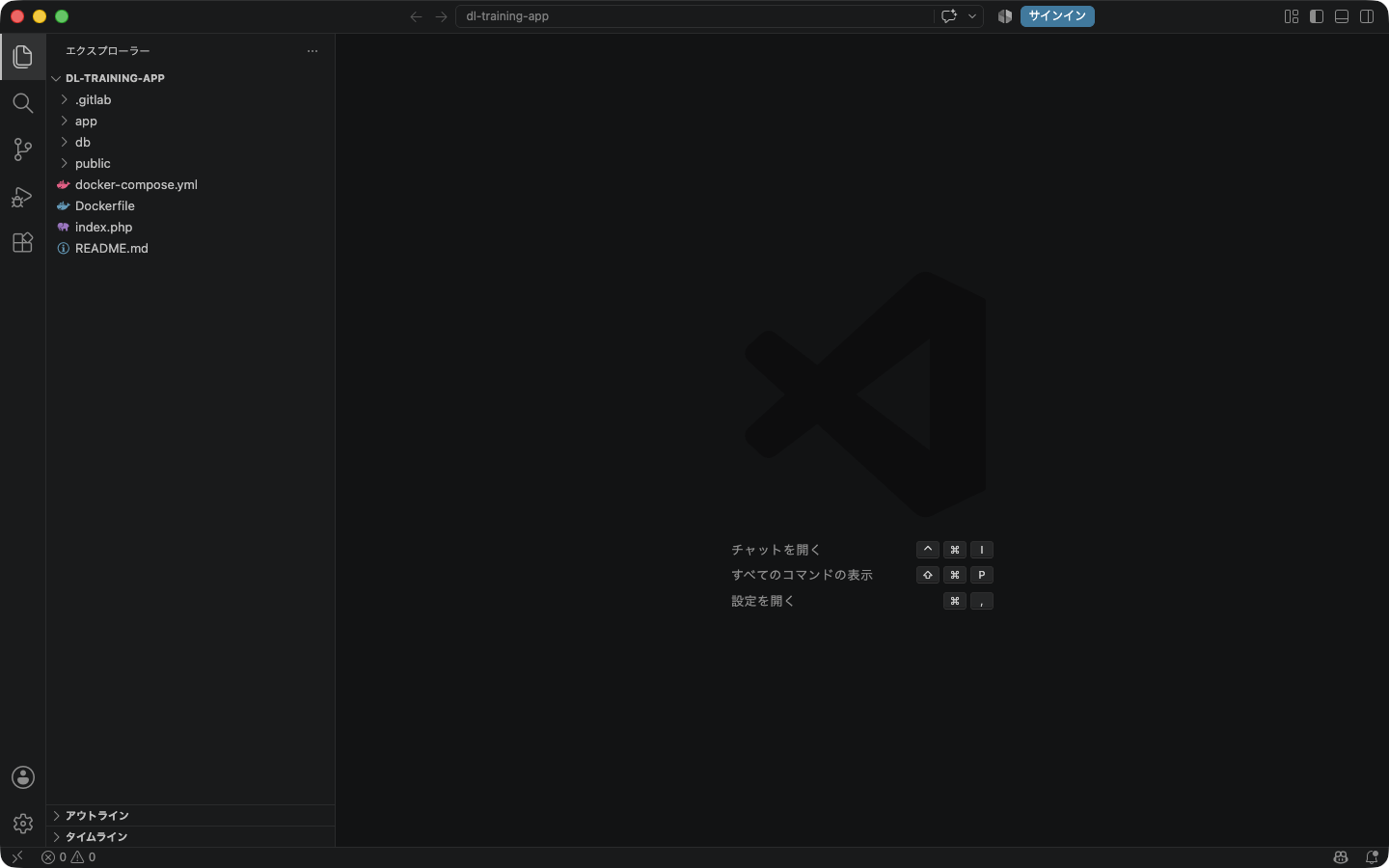Open notifications bell in status bar

[1372, 857]
